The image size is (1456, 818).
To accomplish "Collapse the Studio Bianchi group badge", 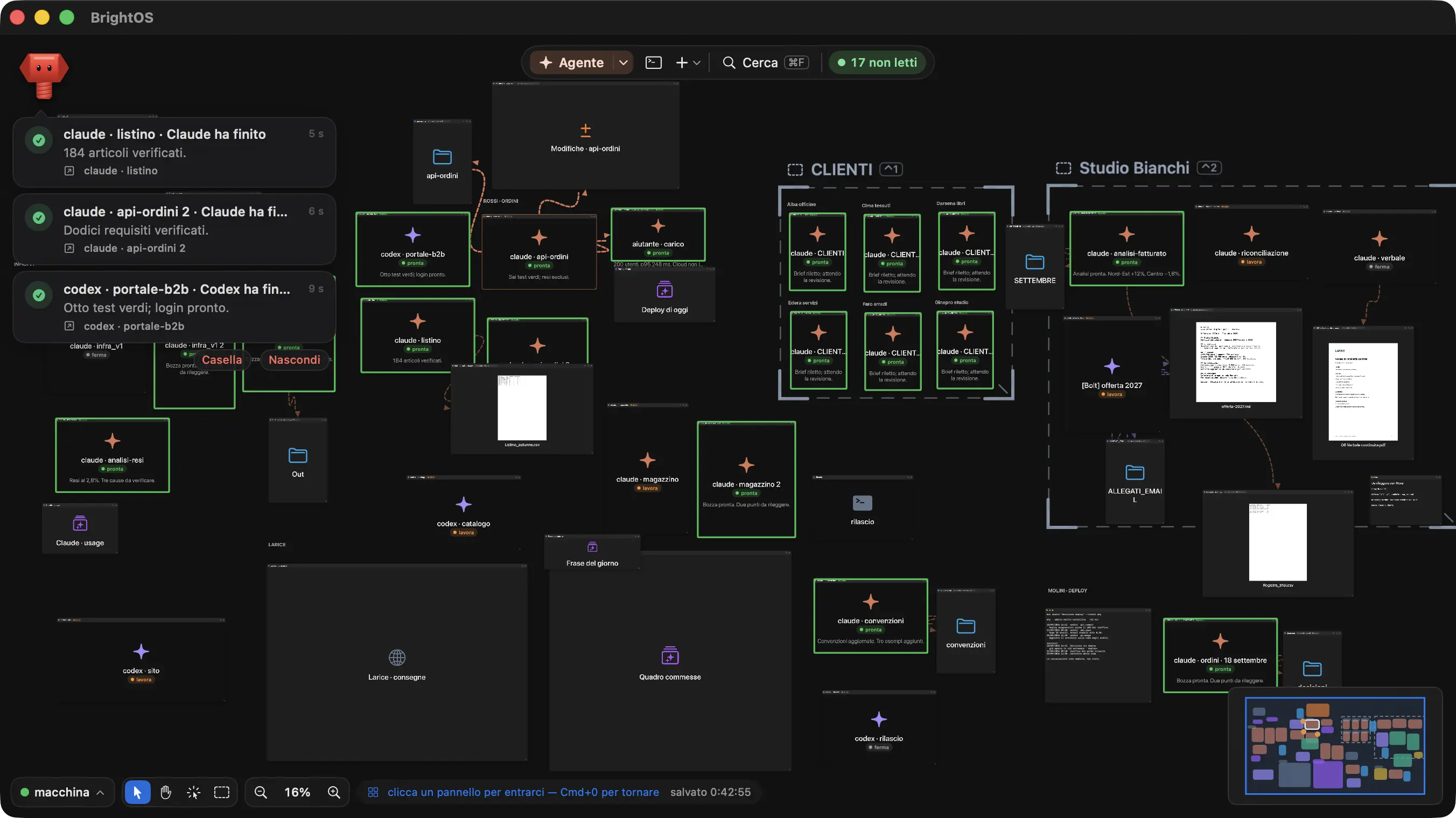I will (x=1209, y=168).
